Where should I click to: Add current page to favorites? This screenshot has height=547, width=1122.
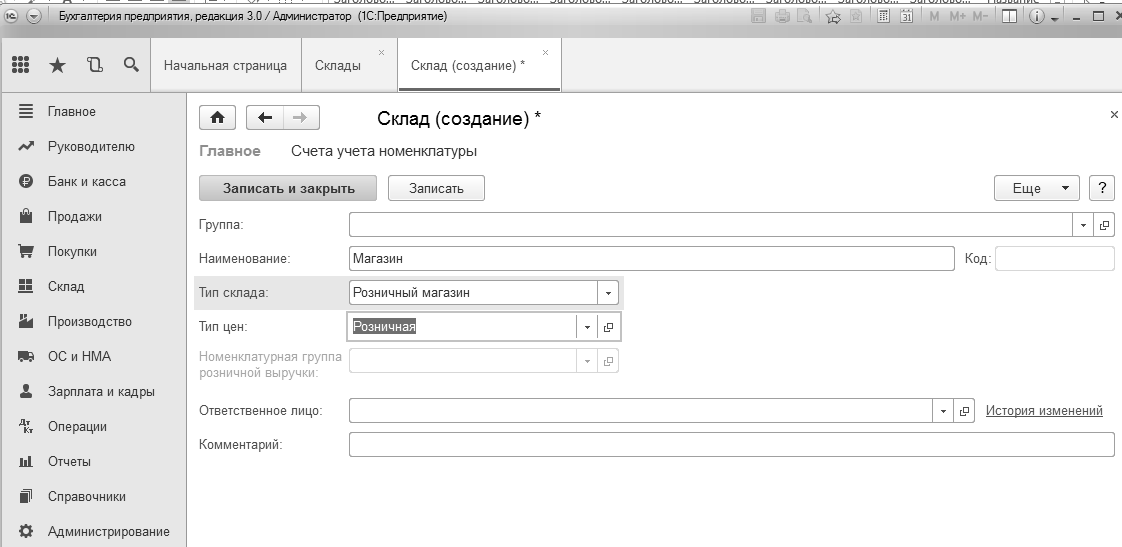832,17
